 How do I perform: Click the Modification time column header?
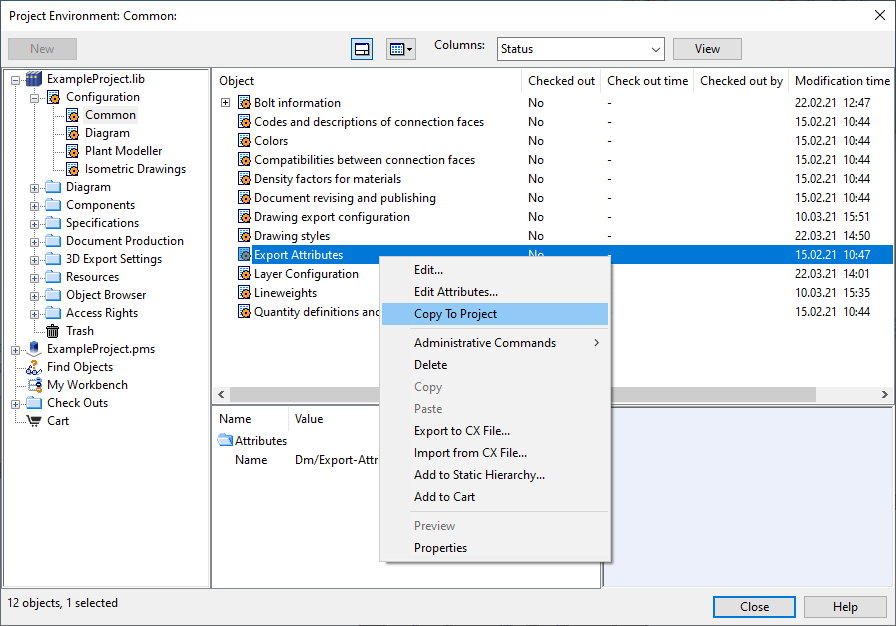tap(841, 81)
